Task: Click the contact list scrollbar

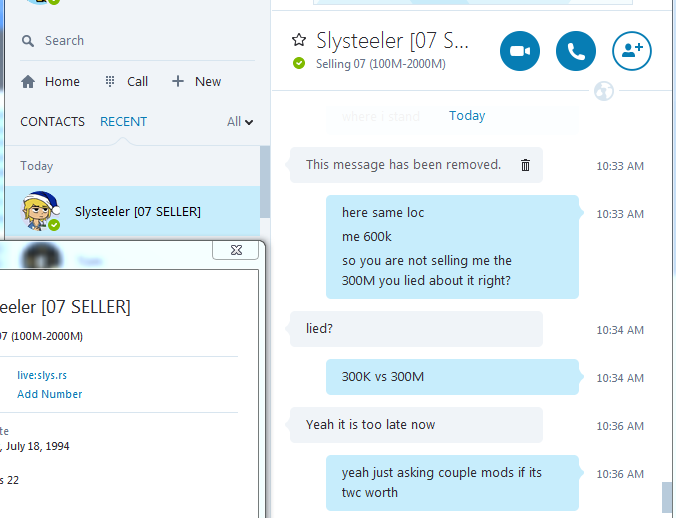Action: coord(265,181)
